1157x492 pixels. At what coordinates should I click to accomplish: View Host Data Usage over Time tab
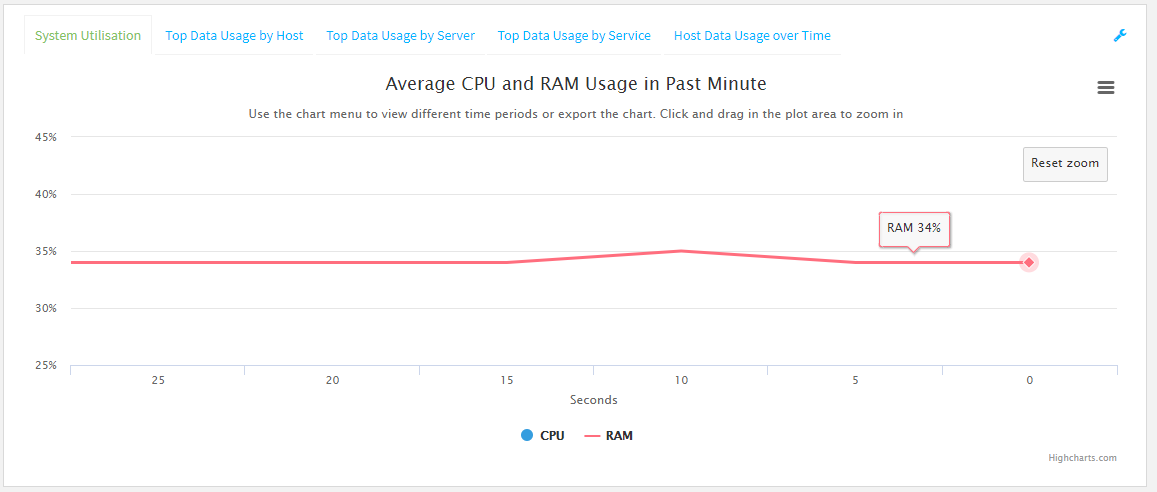pyautogui.click(x=752, y=36)
